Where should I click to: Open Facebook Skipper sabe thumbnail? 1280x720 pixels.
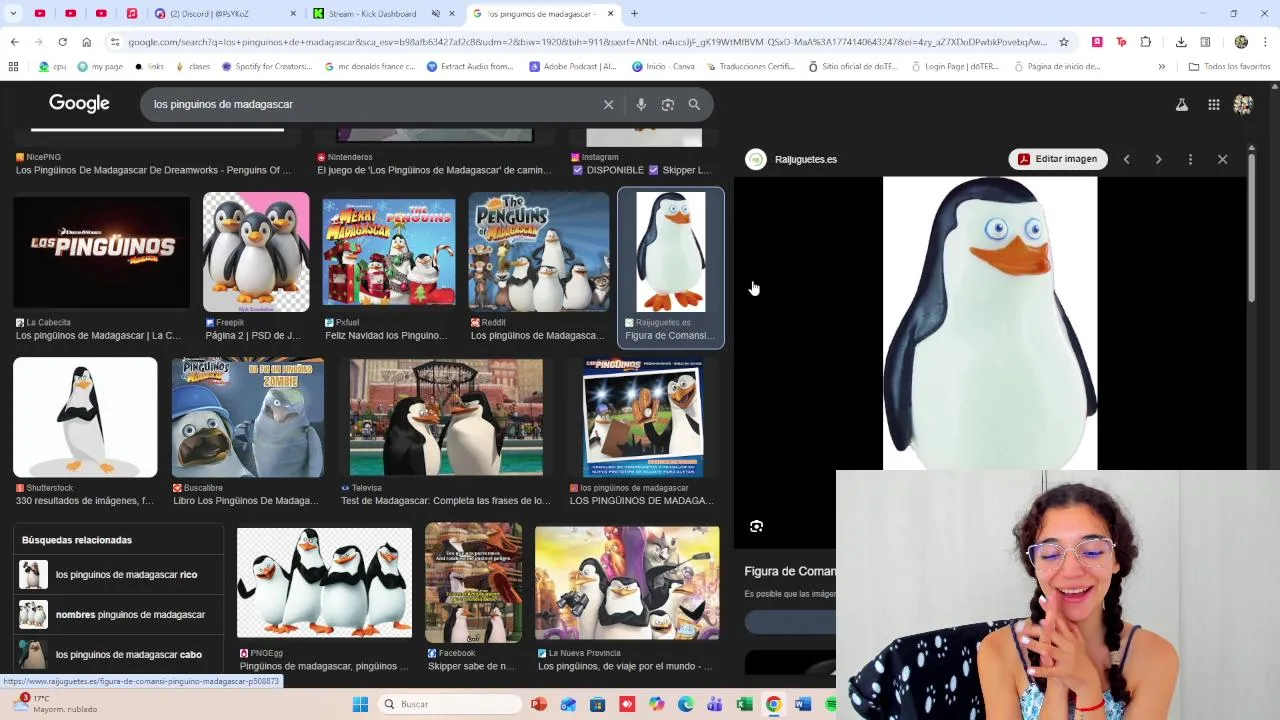click(x=473, y=583)
